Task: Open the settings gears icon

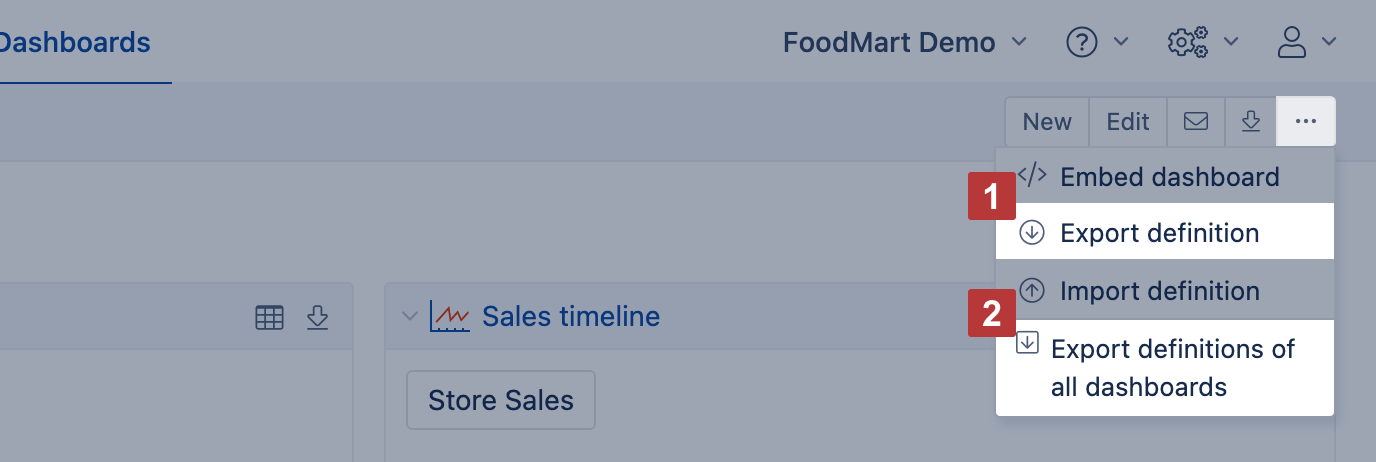Action: point(1188,42)
